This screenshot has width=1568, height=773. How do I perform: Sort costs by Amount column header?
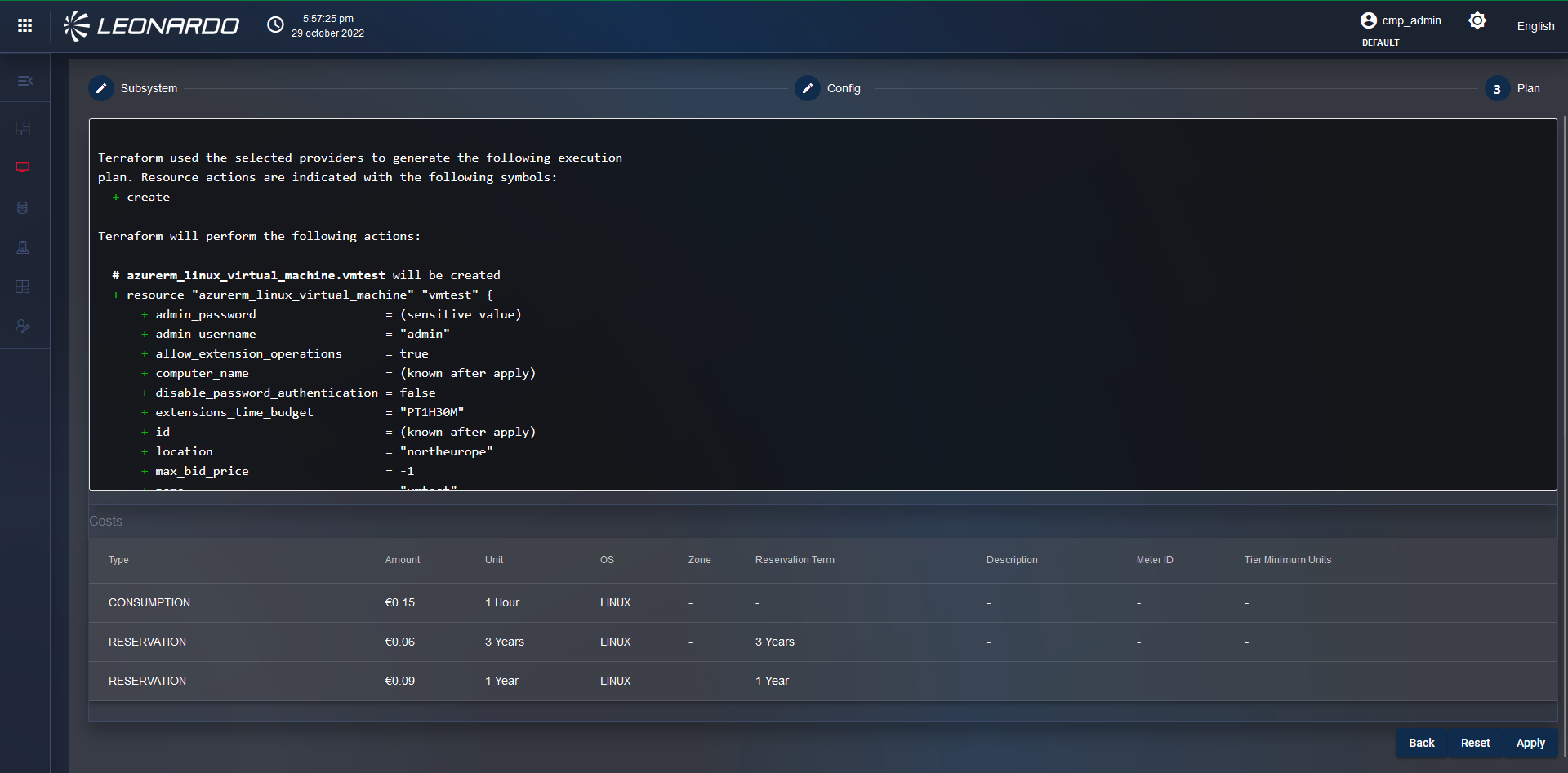(403, 560)
